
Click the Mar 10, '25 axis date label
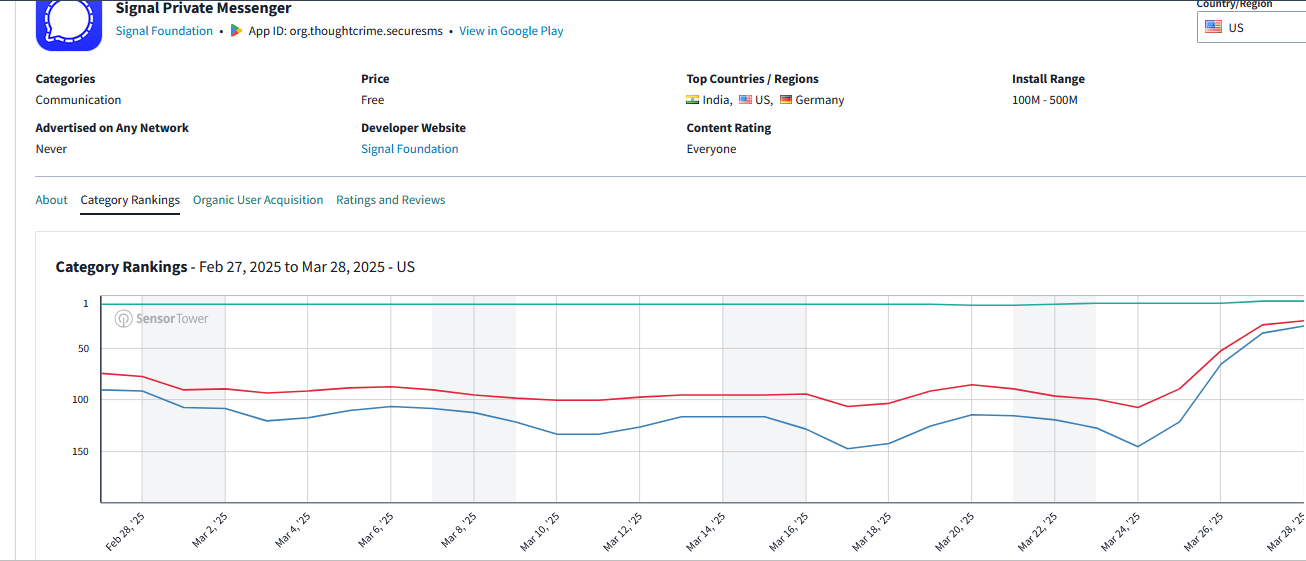pyautogui.click(x=540, y=532)
